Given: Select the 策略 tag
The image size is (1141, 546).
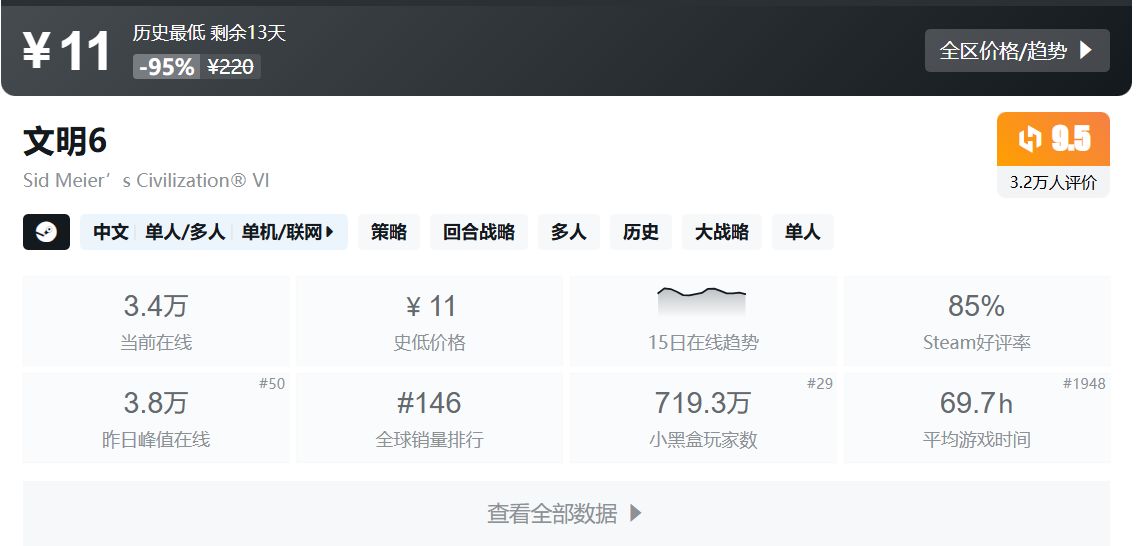Looking at the screenshot, I should click(x=389, y=232).
